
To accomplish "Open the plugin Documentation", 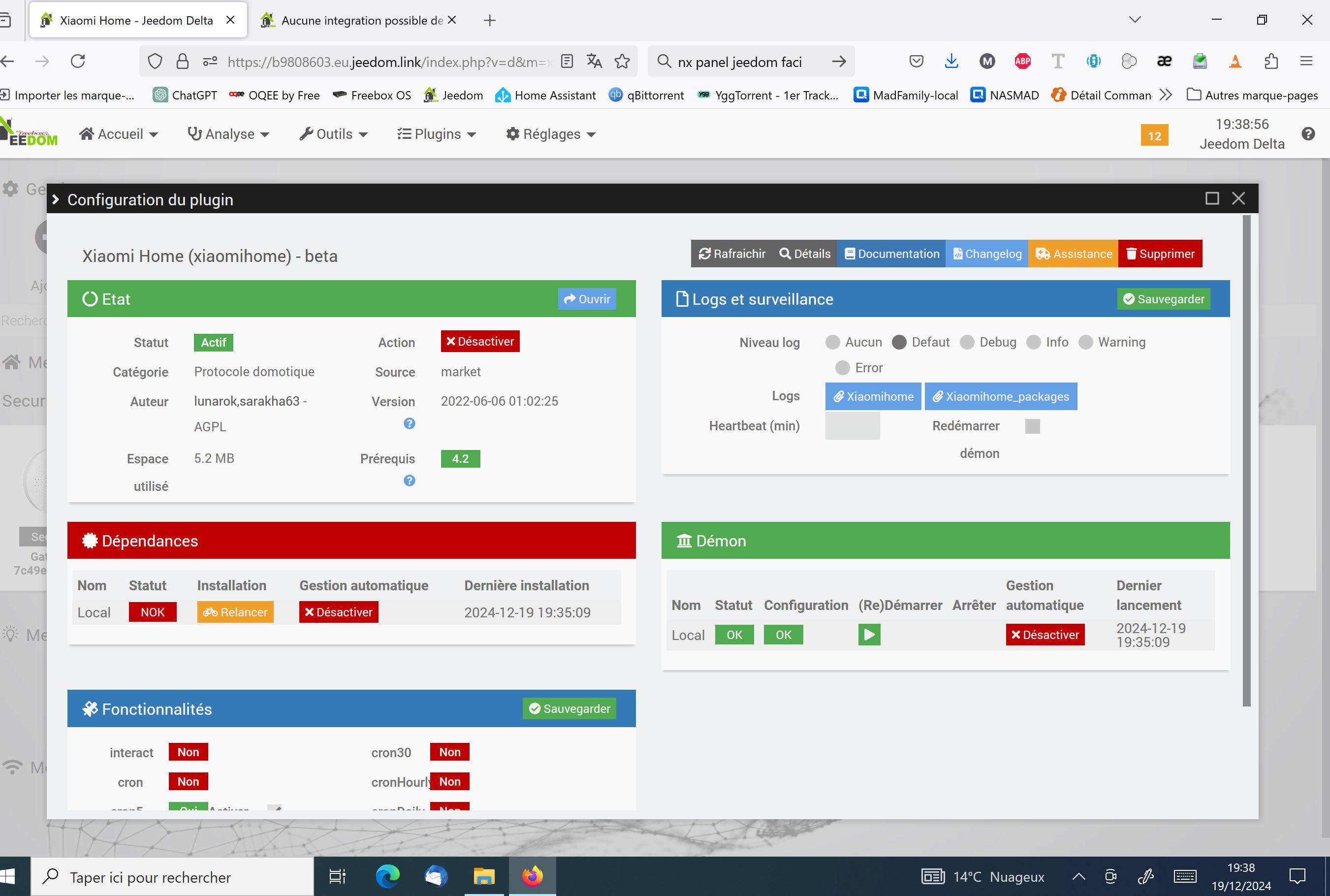I will point(891,254).
